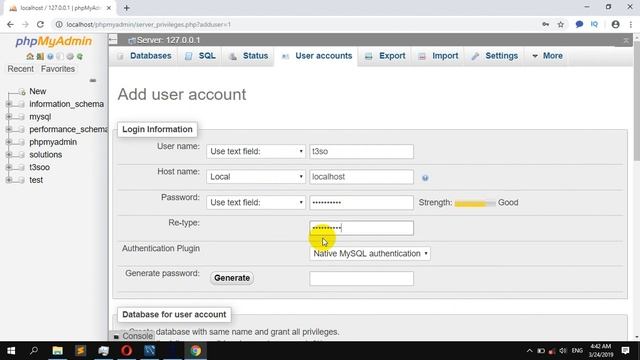Image resolution: width=640 pixels, height=360 pixels.
Task: Expand t3soo database node
Action: [x=9, y=167]
